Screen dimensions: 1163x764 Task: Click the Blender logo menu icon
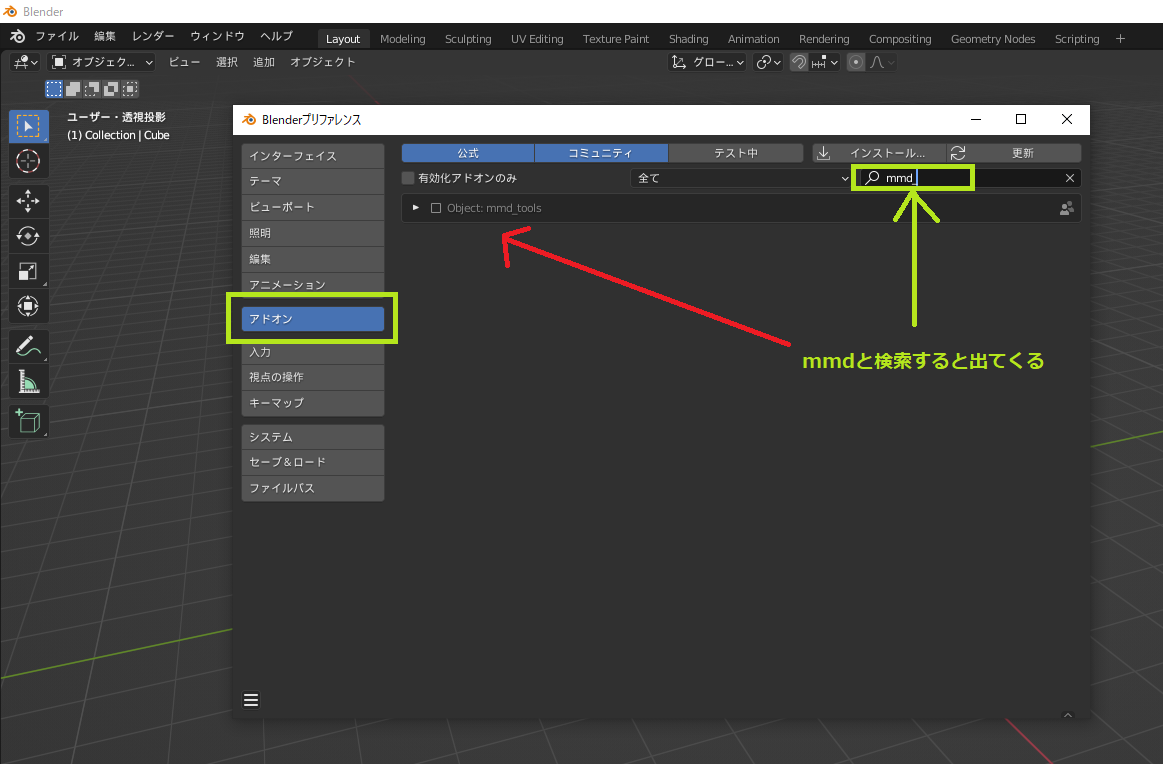[18, 36]
